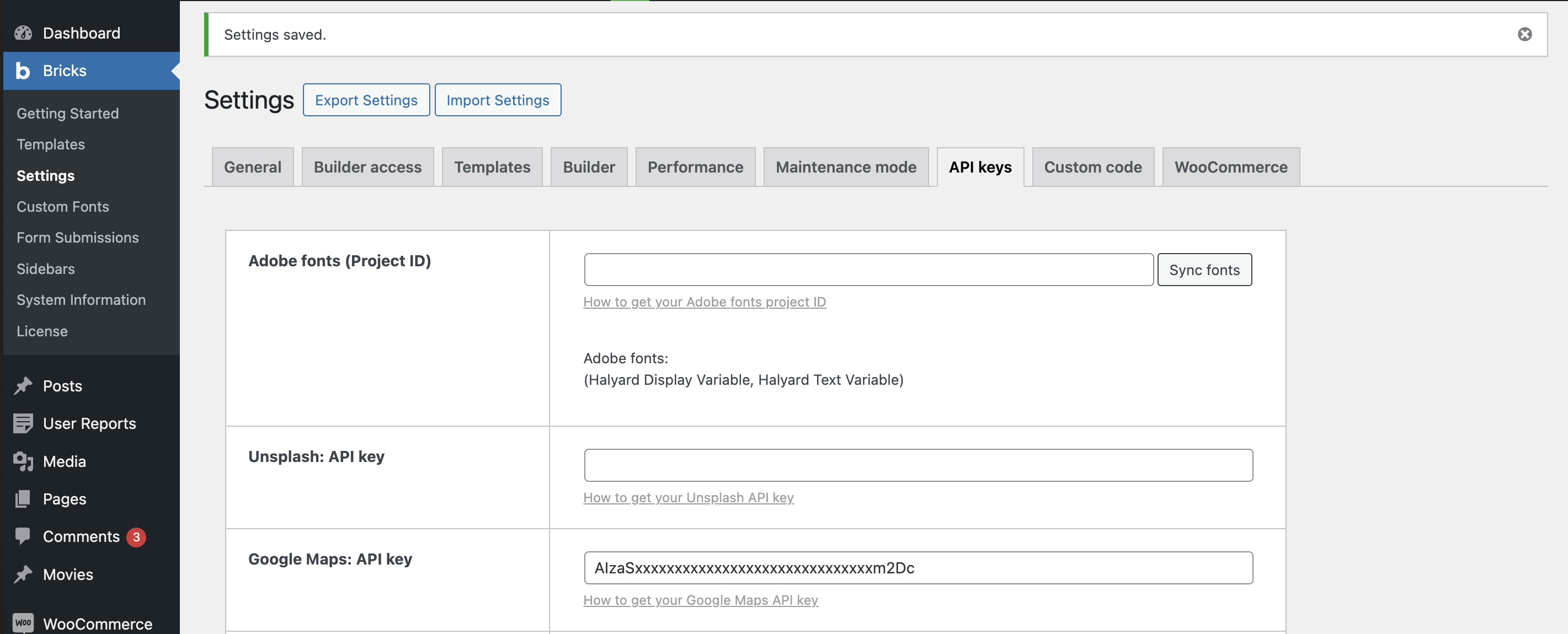The width and height of the screenshot is (1568, 634).
Task: Switch to the Performance tab
Action: coord(695,168)
